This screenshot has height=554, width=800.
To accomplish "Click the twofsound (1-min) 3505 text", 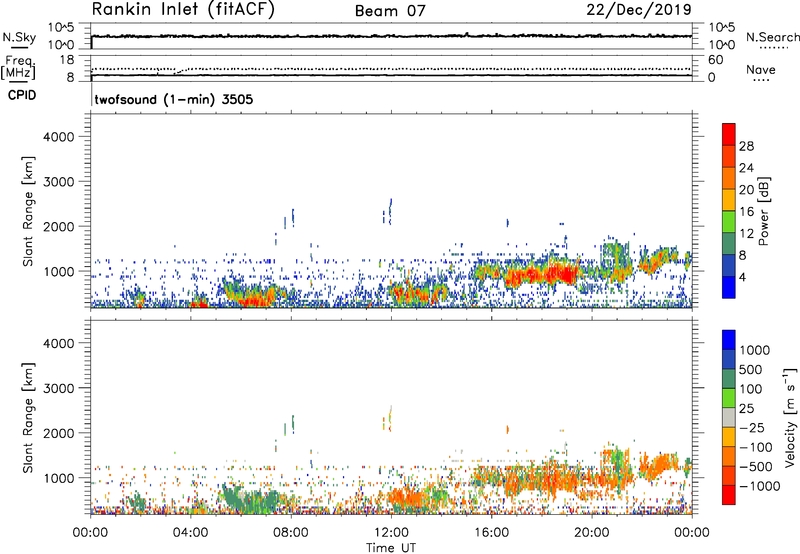I will click(x=174, y=99).
